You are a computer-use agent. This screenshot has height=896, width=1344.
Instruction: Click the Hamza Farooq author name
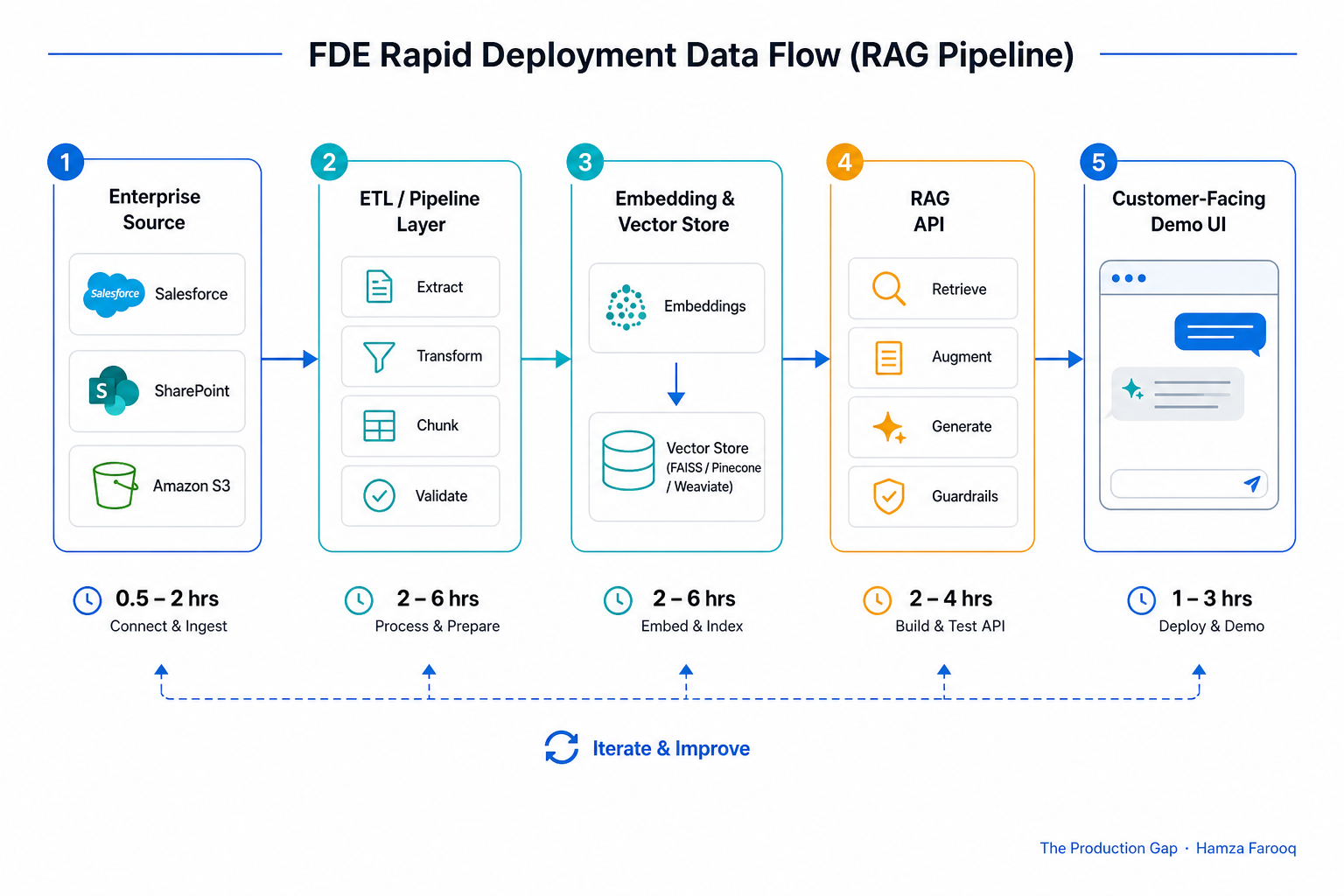tap(1246, 848)
